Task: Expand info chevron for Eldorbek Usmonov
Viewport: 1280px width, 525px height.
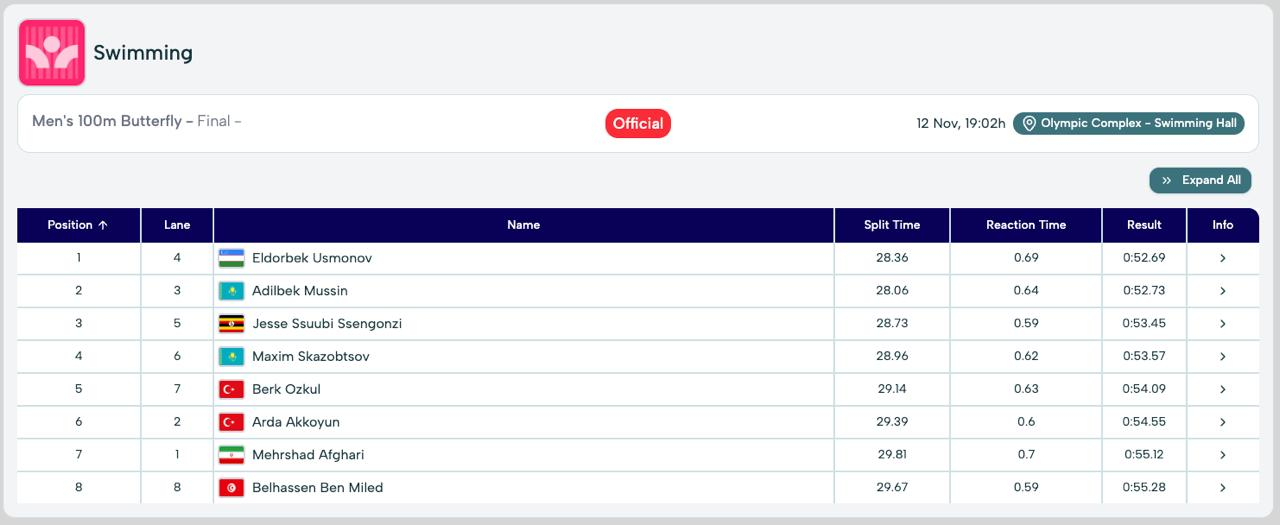Action: (x=1222, y=258)
